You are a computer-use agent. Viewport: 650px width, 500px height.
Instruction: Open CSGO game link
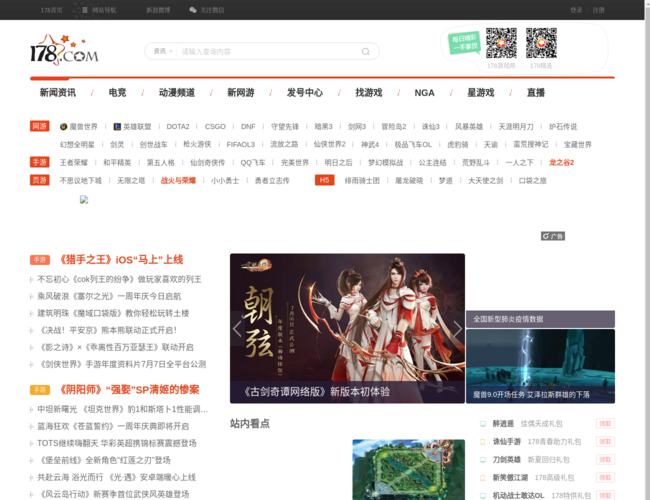coord(215,126)
